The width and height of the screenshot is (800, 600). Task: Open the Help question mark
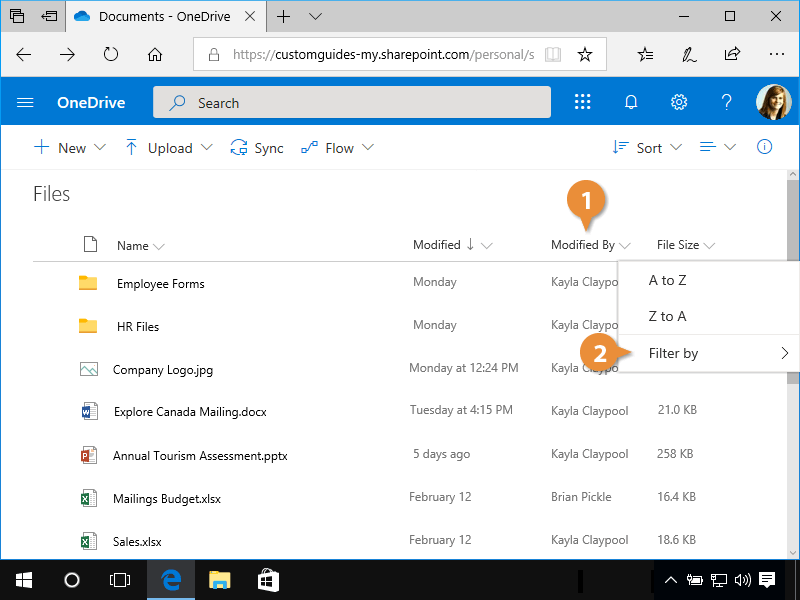[x=726, y=102]
